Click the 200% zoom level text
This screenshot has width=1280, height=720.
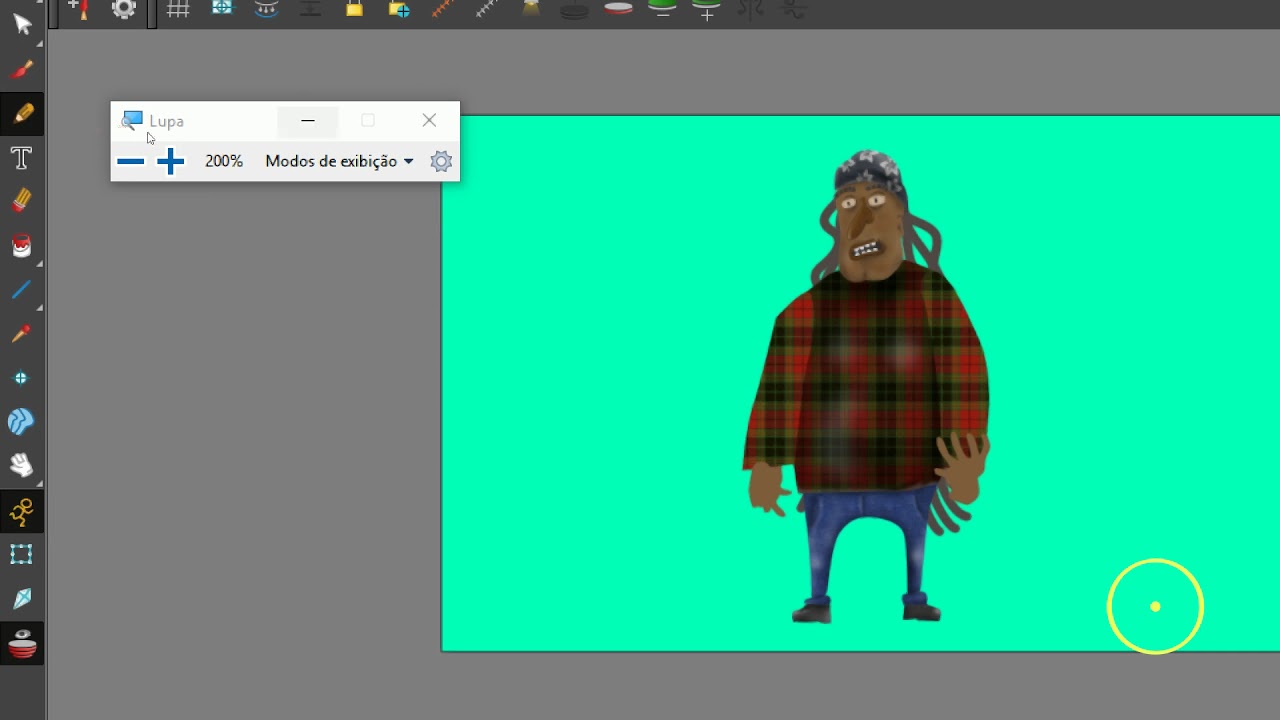coord(224,161)
